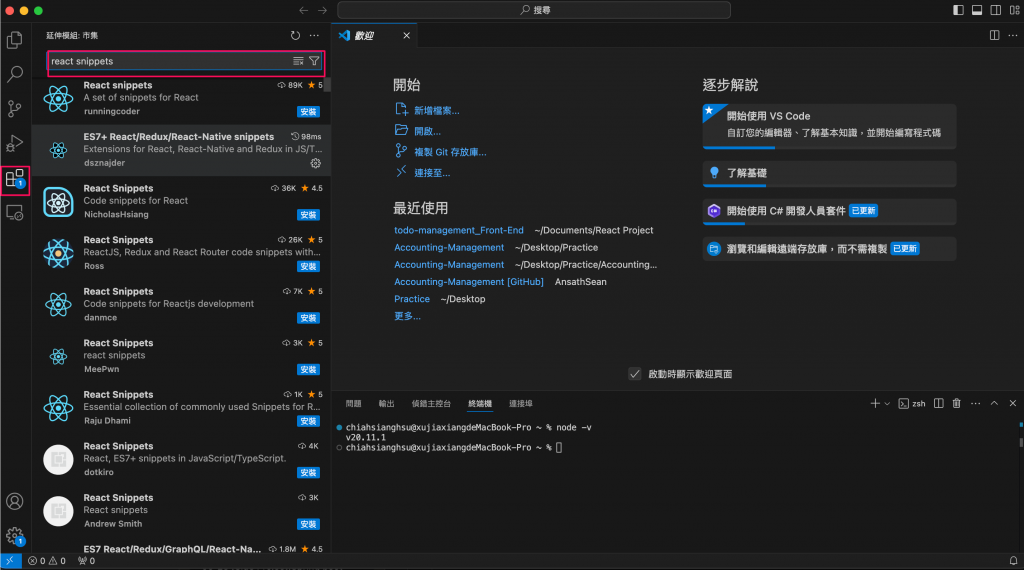Select ES7+ React/Redux/React-Native snippets extension
Viewport: 1024px width, 570px height.
click(x=181, y=150)
